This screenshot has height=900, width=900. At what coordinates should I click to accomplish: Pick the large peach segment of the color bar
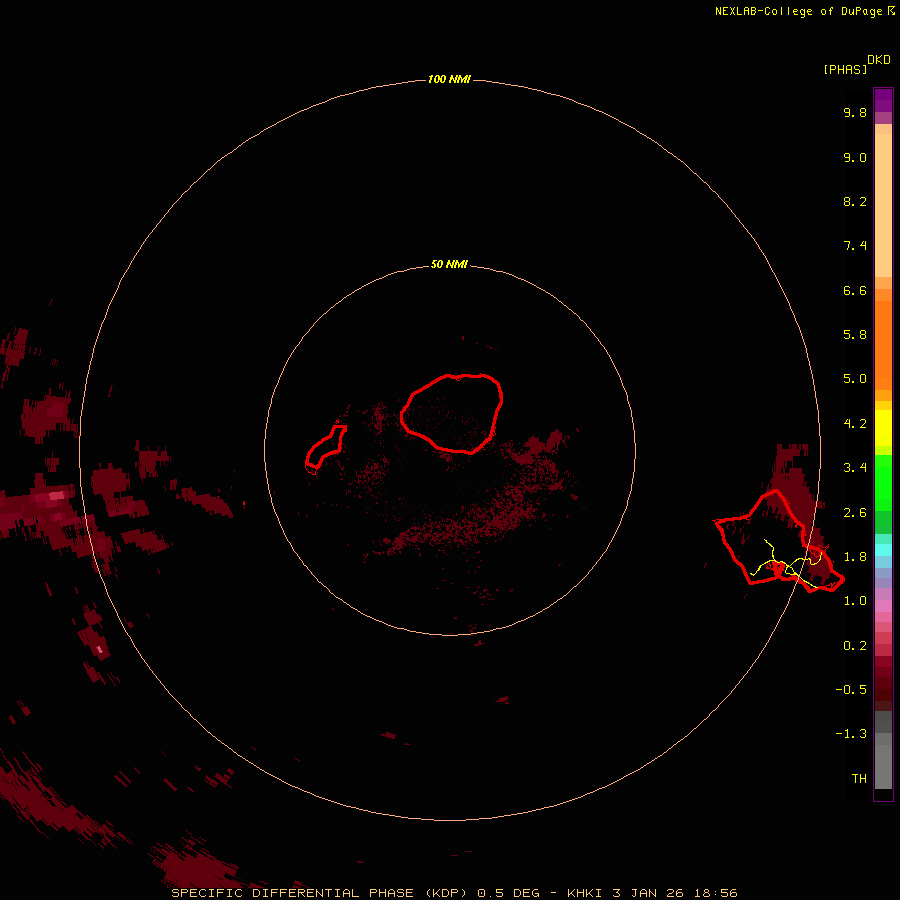click(883, 205)
